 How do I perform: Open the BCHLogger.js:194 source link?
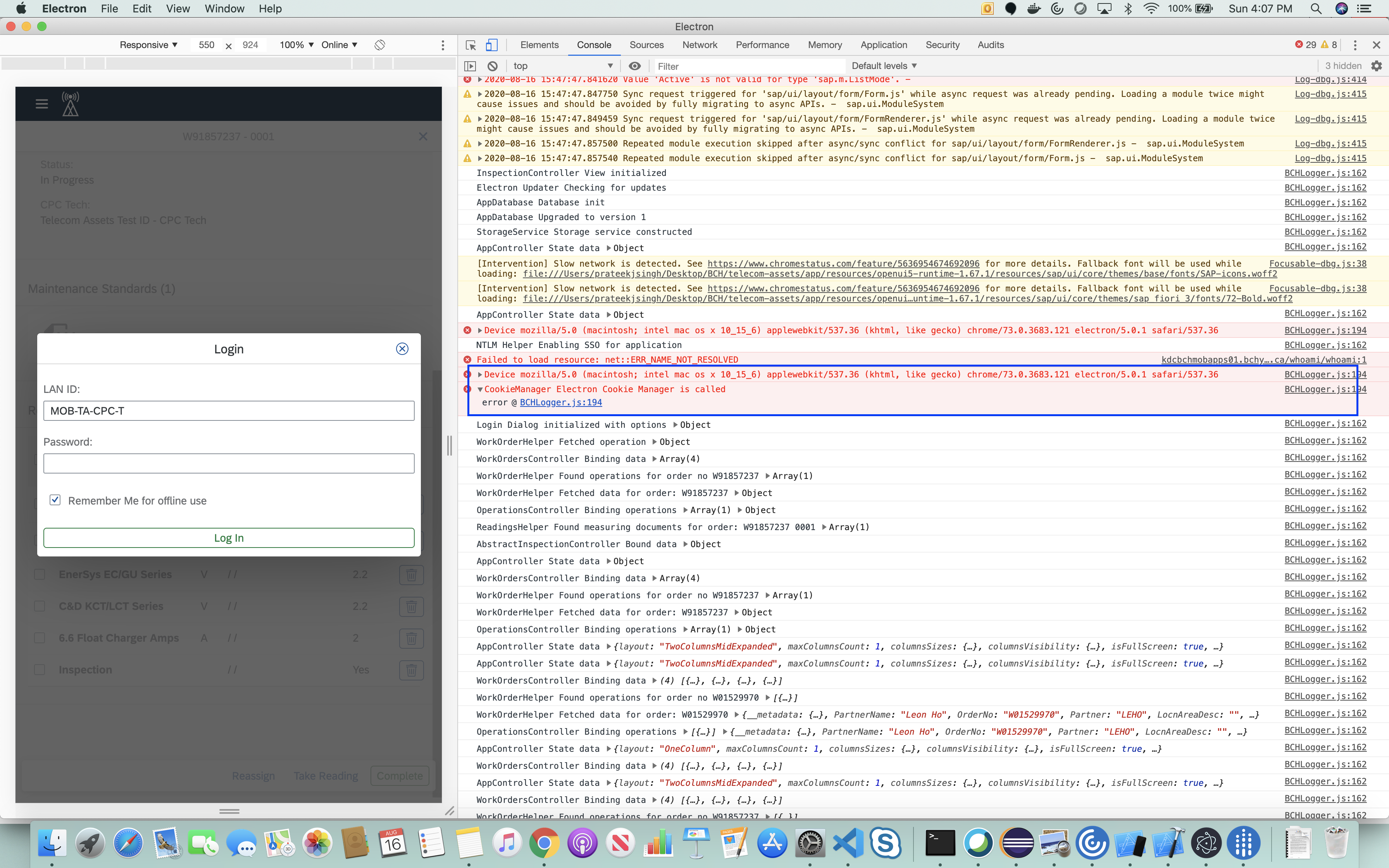click(560, 402)
